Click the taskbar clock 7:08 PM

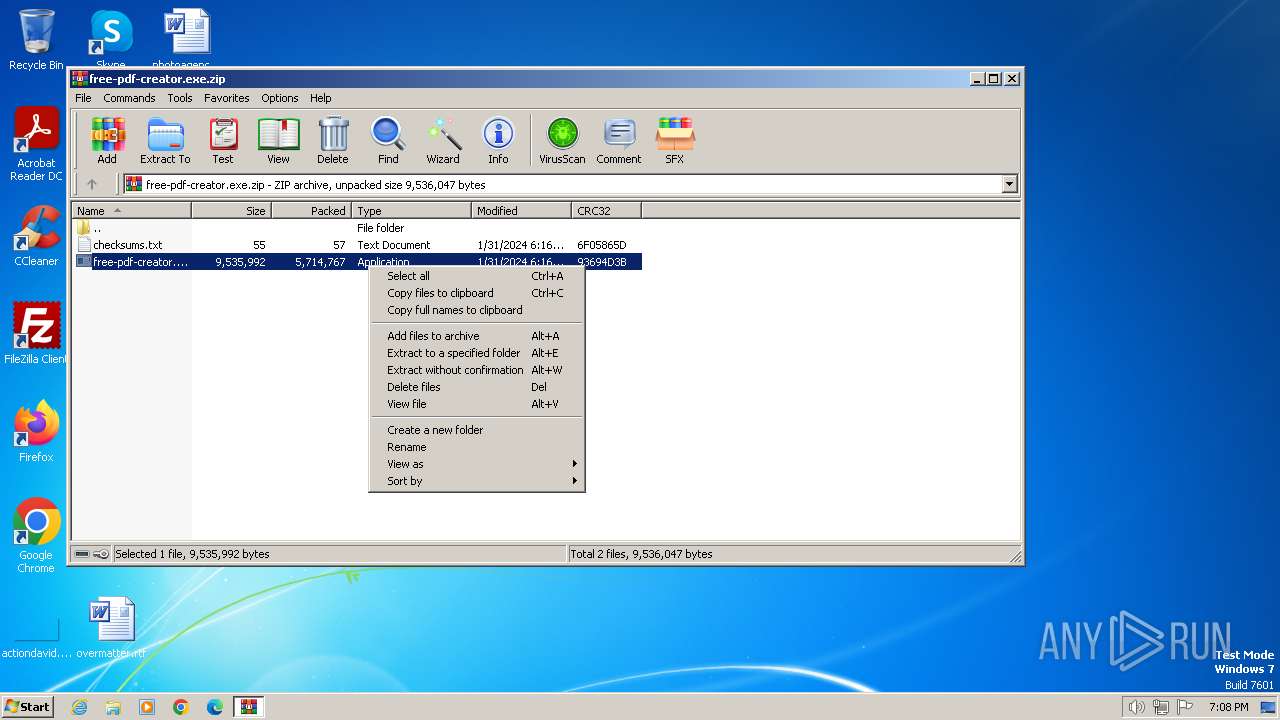pyautogui.click(x=1228, y=707)
